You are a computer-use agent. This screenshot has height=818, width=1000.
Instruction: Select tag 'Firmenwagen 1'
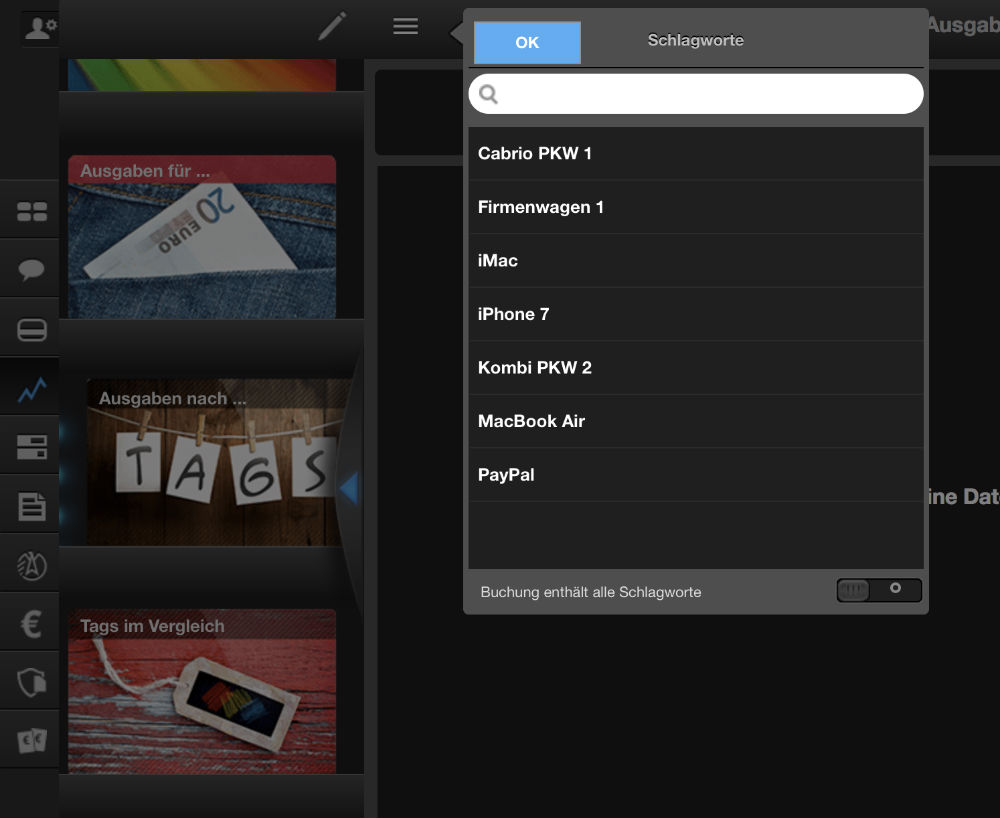point(696,207)
